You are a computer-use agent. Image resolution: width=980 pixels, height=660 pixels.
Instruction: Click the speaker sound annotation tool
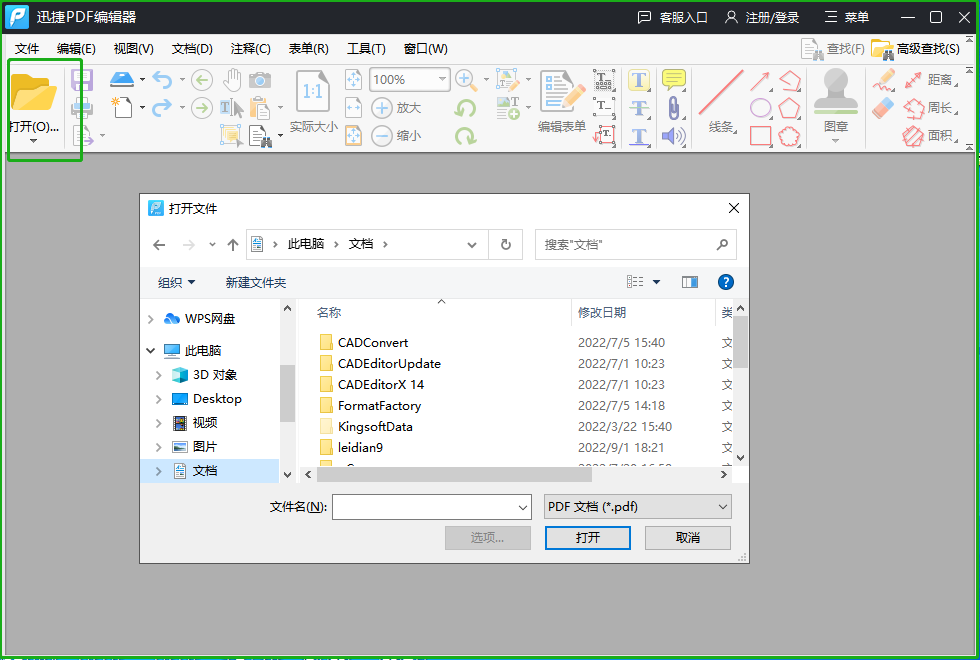pyautogui.click(x=673, y=136)
